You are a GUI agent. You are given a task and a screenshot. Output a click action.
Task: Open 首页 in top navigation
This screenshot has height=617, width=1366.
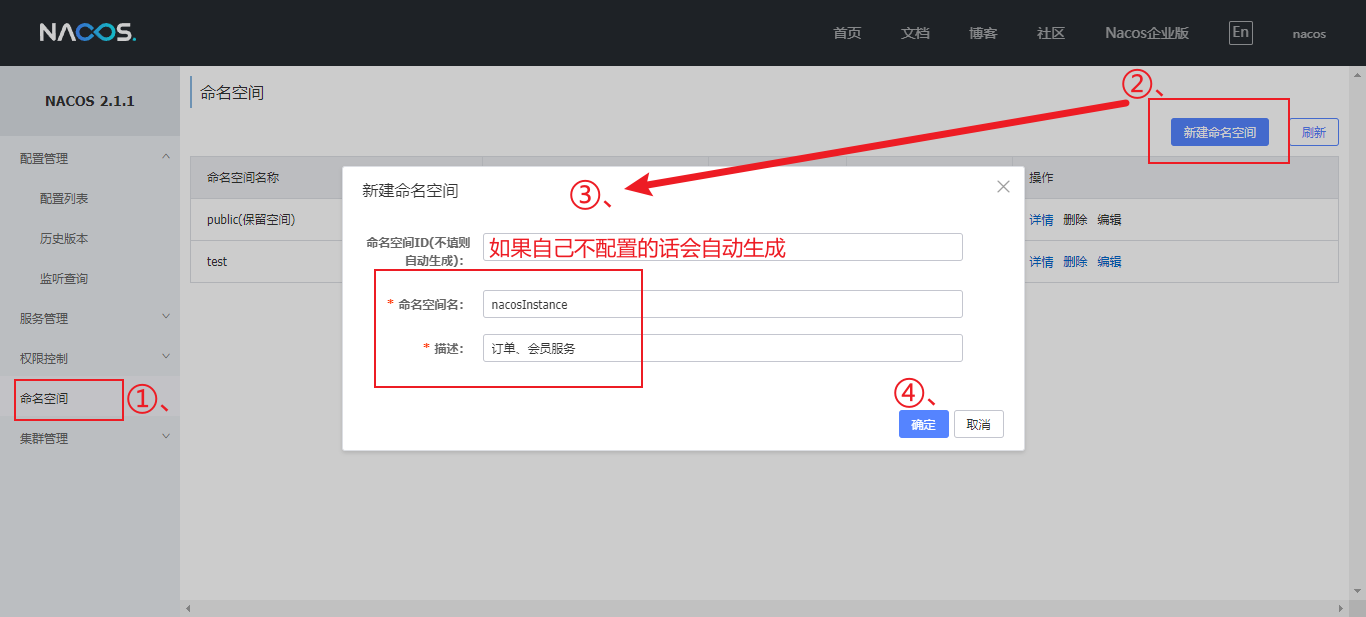(847, 33)
